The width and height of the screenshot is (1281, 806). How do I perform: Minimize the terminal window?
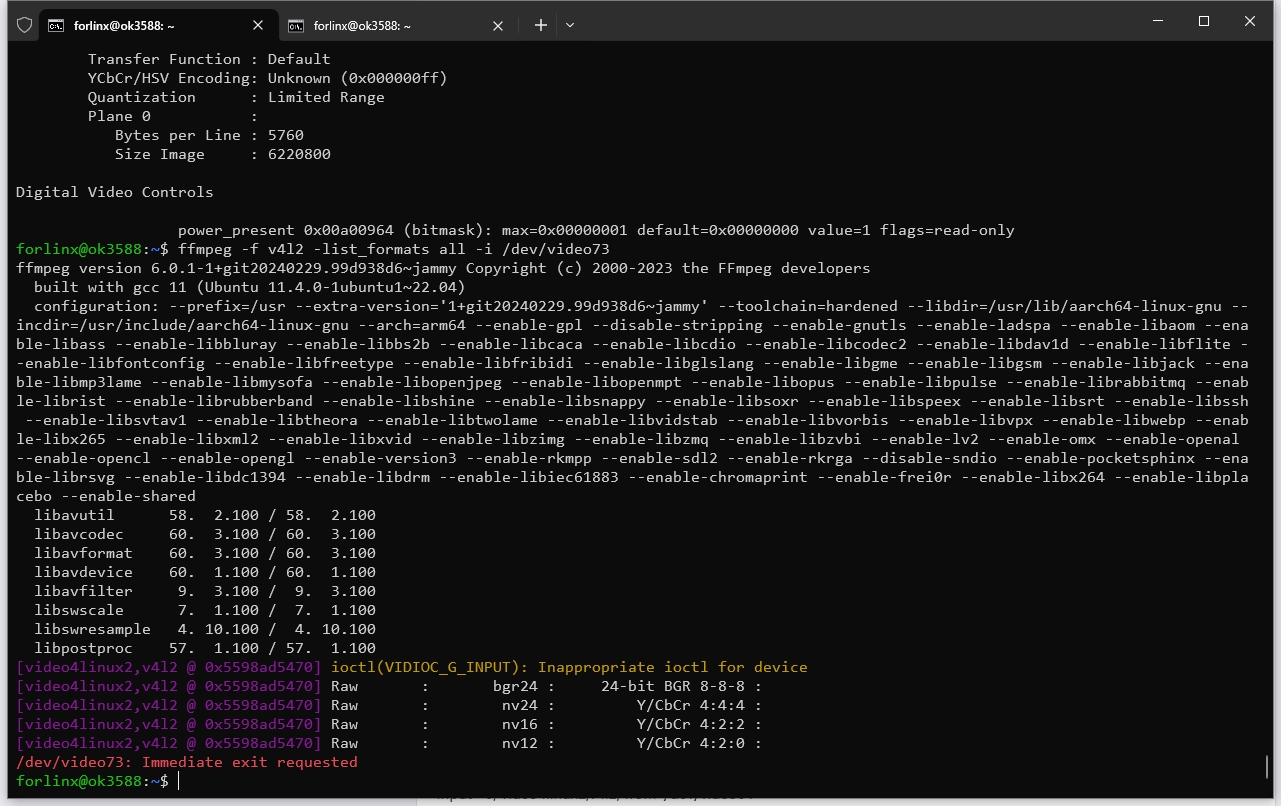(x=1157, y=21)
